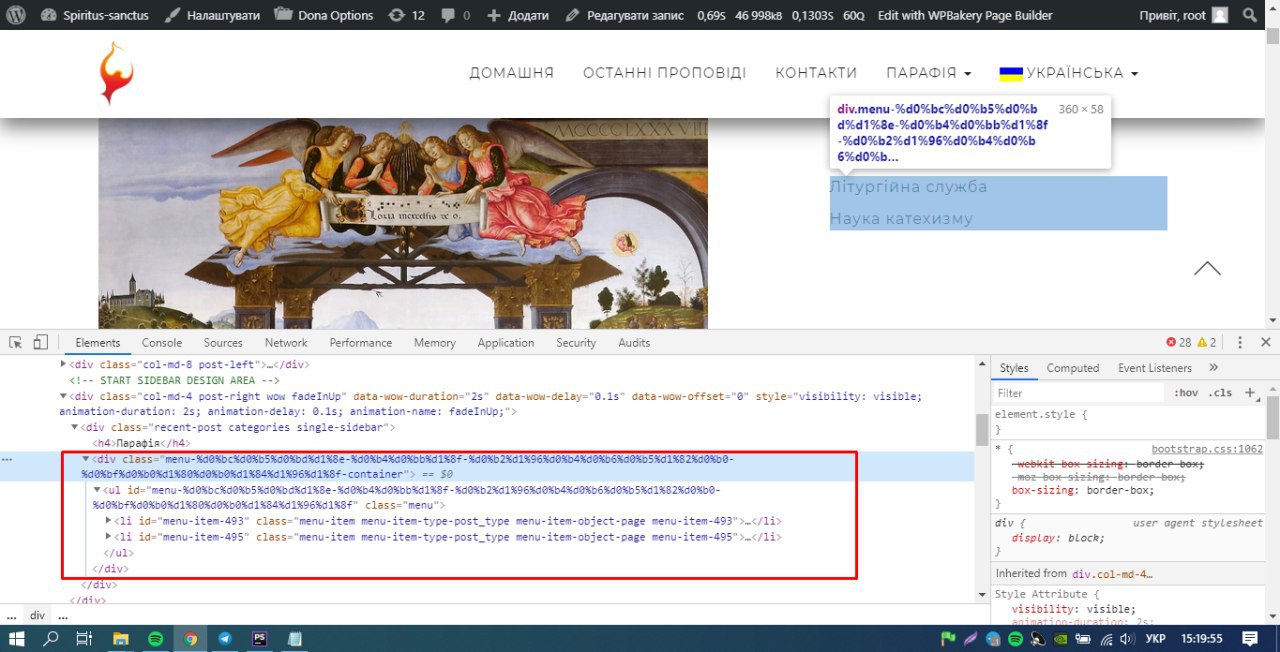Collapse the highlighted menu container div node
This screenshot has width=1280, height=652.
[x=86, y=459]
